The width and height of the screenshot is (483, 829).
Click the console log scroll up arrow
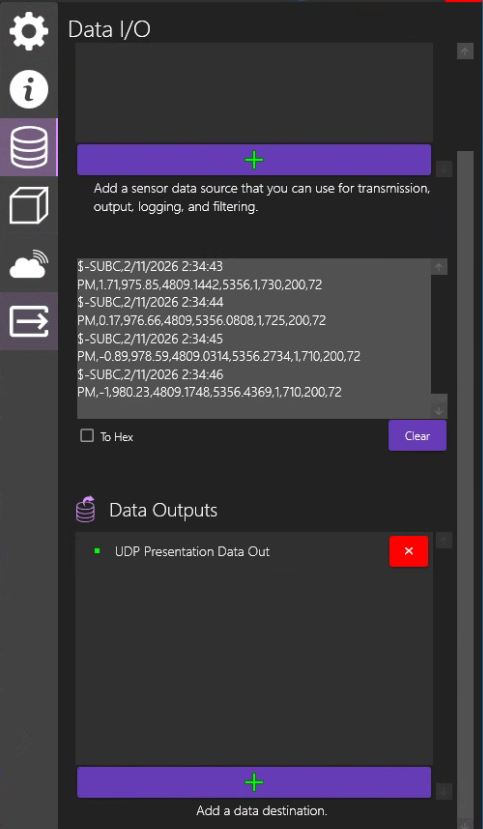click(x=439, y=267)
